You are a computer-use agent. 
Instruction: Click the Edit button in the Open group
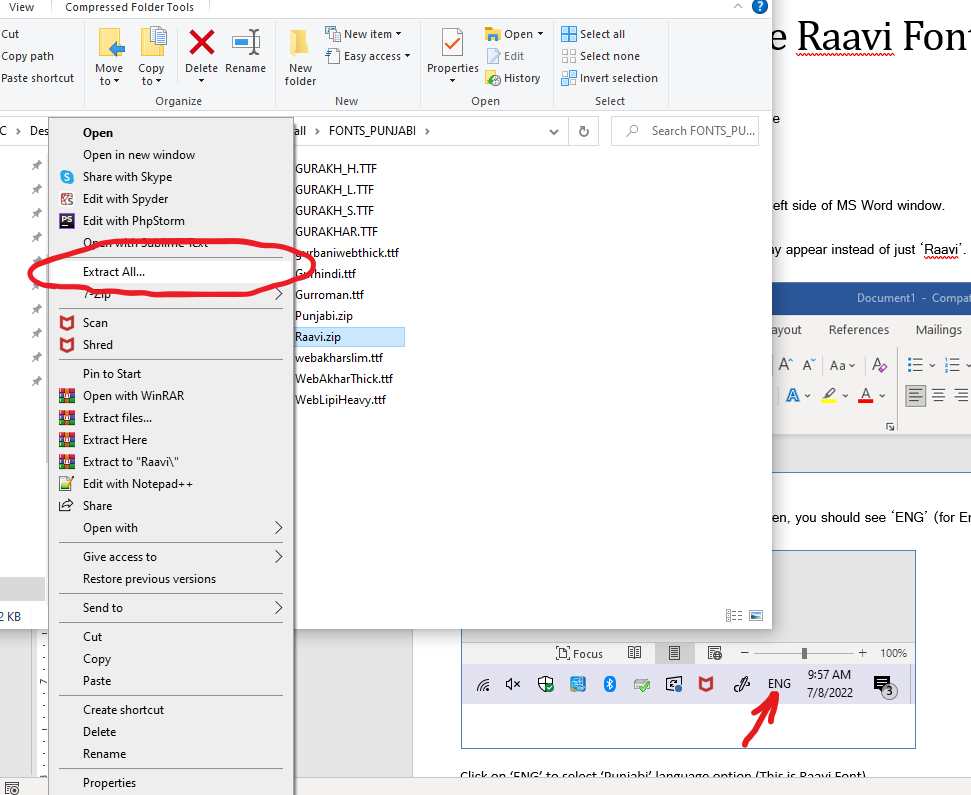pyautogui.click(x=505, y=56)
